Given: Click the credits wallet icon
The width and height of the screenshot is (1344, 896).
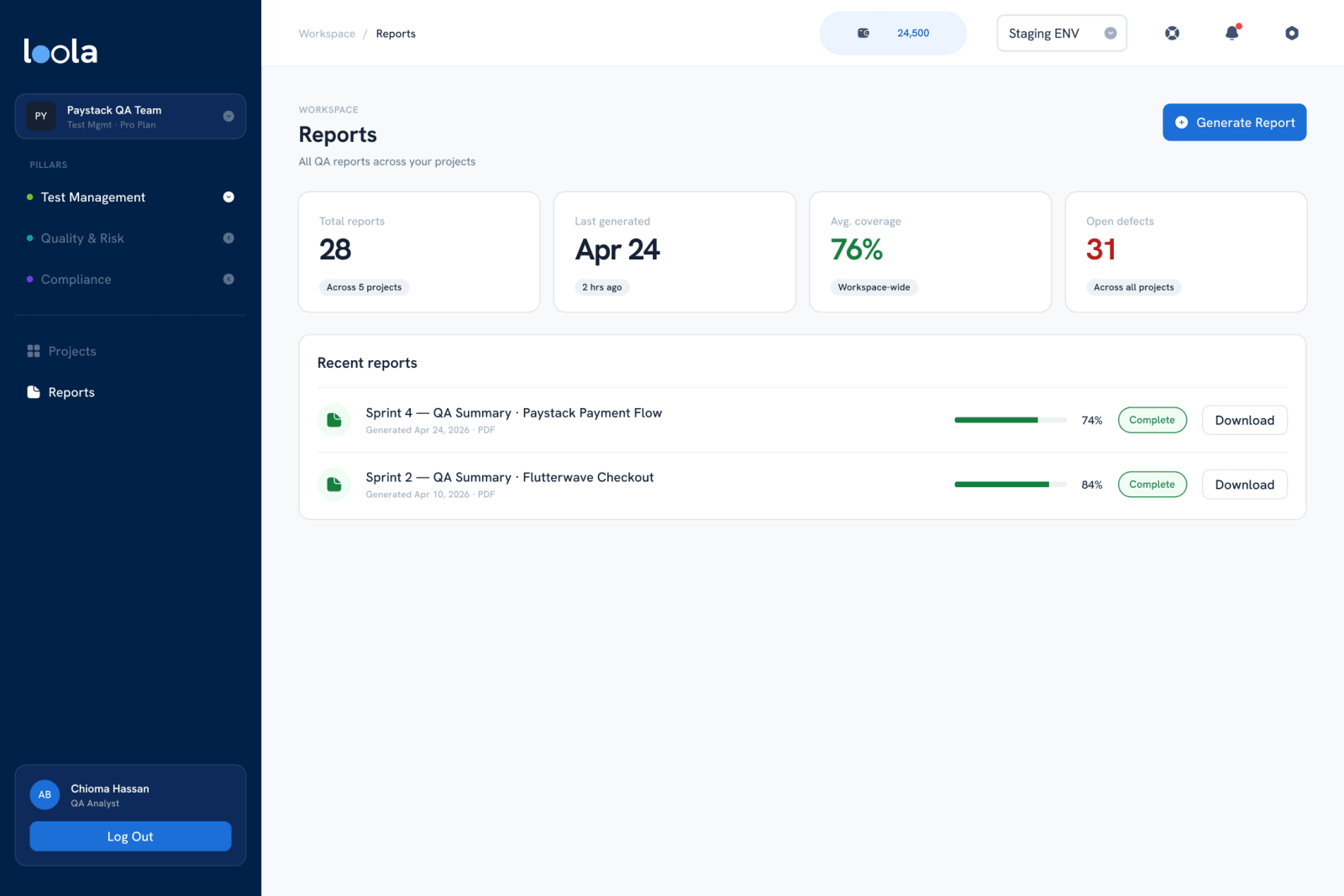Looking at the screenshot, I should pyautogui.click(x=864, y=33).
